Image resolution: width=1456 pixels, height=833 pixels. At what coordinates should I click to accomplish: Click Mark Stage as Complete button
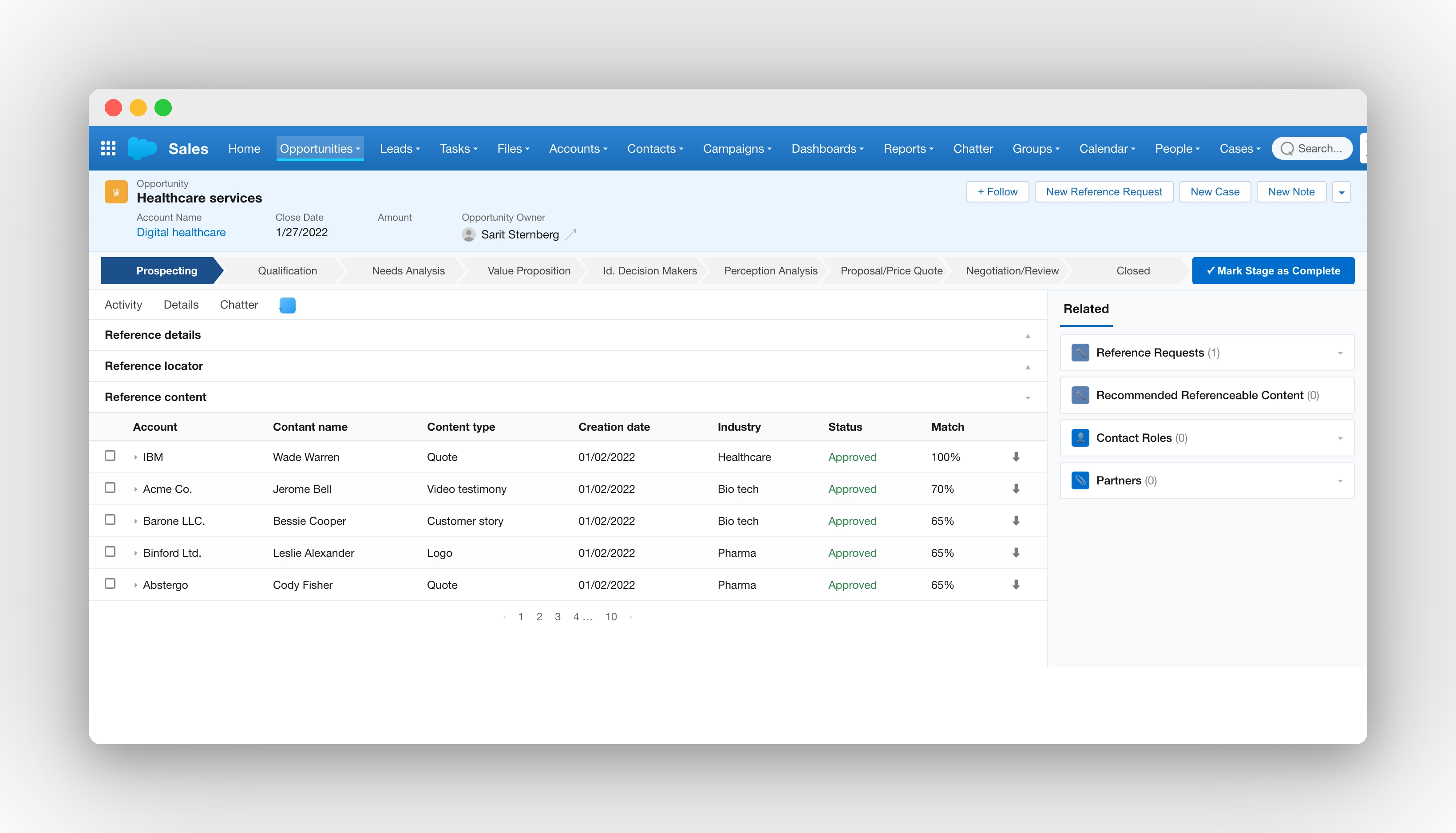click(1272, 270)
